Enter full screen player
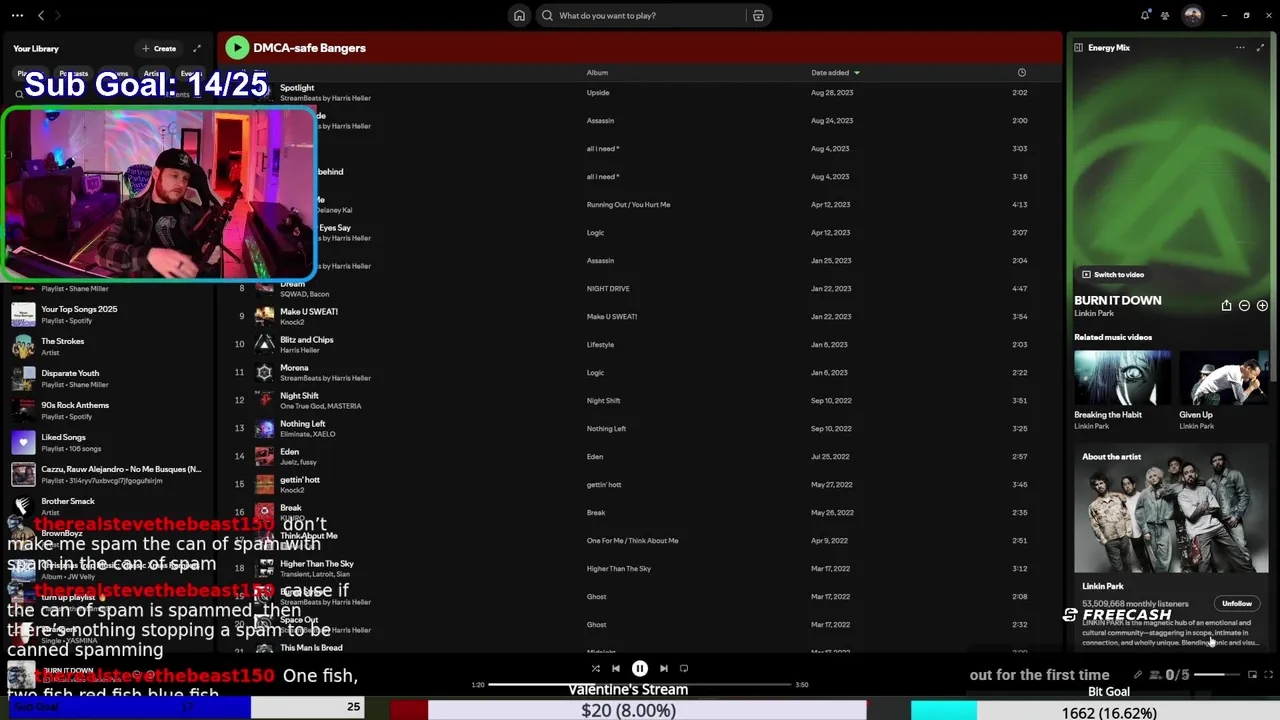The width and height of the screenshot is (1280, 720). point(1270,674)
